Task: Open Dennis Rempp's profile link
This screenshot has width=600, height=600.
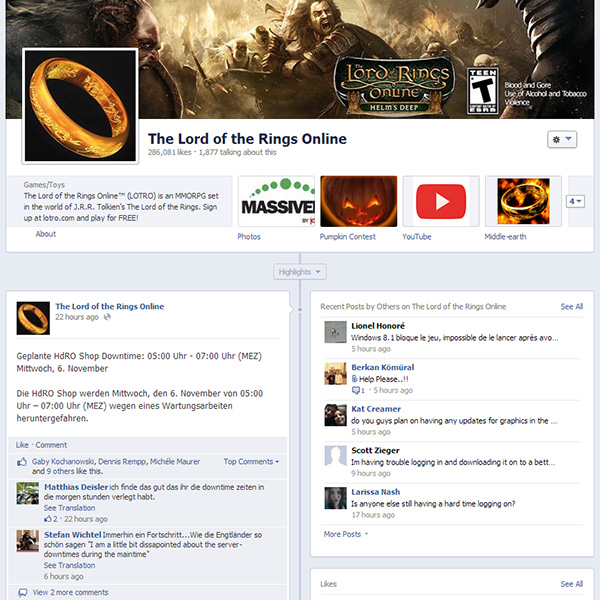Action: coord(122,461)
